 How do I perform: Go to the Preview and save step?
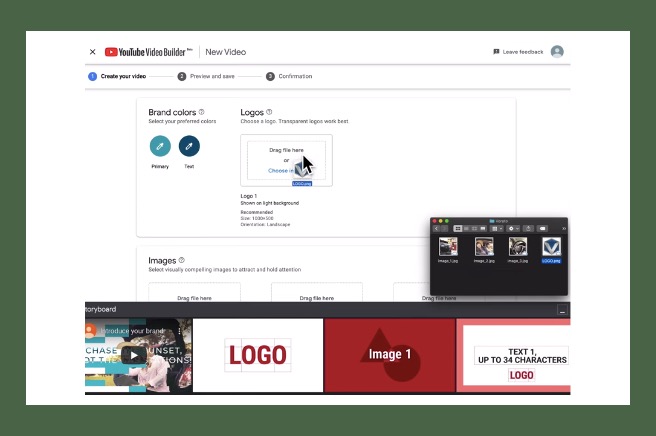coord(206,76)
